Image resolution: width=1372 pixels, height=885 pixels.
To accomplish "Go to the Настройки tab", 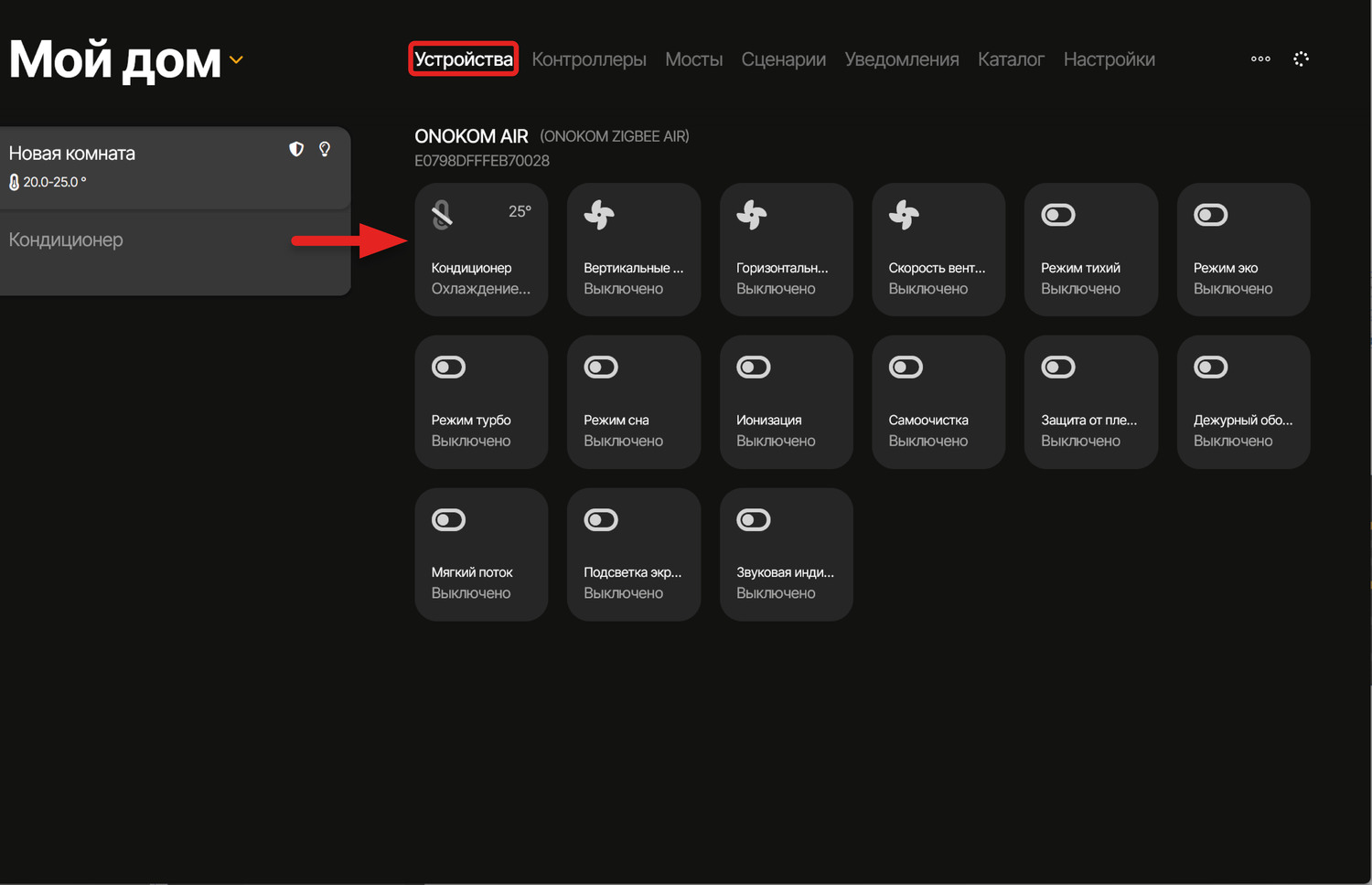I will pyautogui.click(x=1109, y=59).
